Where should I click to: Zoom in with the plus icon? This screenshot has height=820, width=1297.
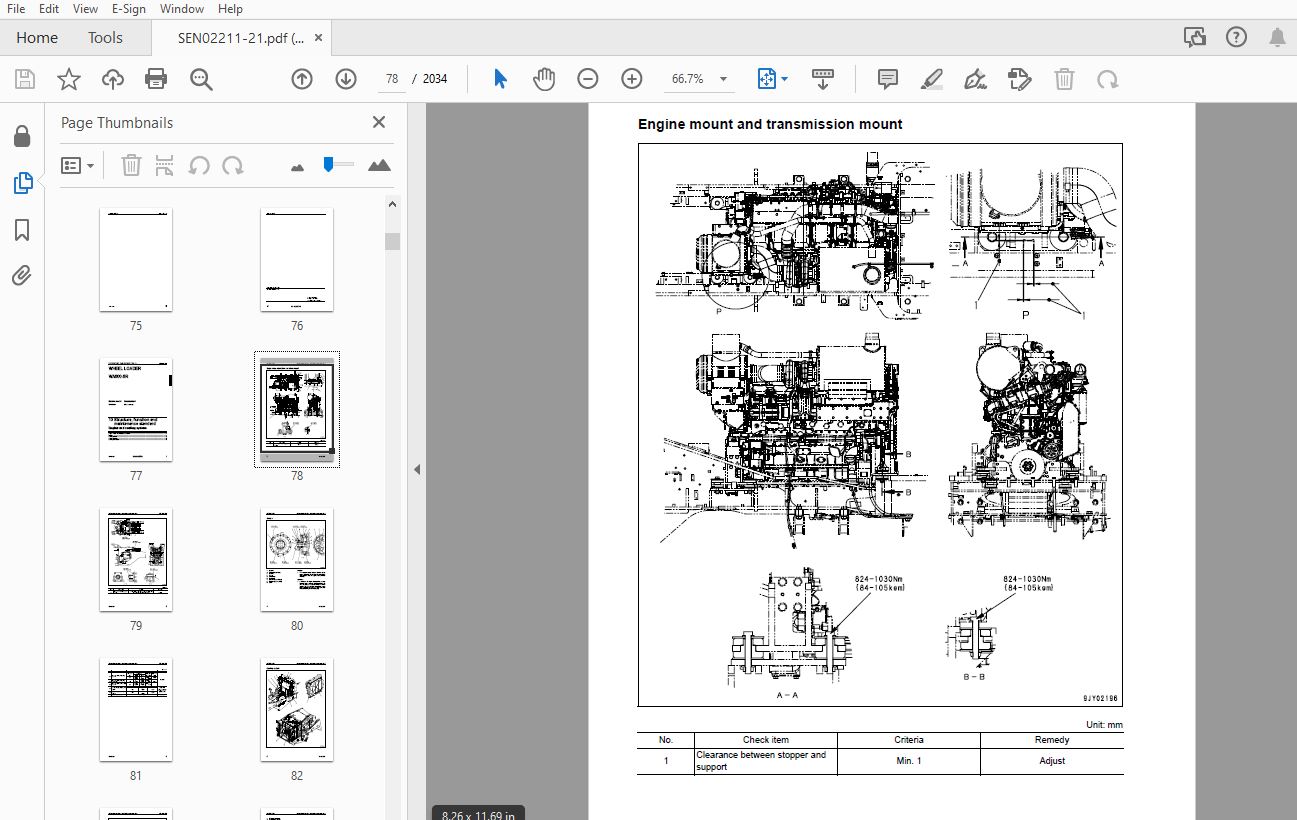point(632,79)
